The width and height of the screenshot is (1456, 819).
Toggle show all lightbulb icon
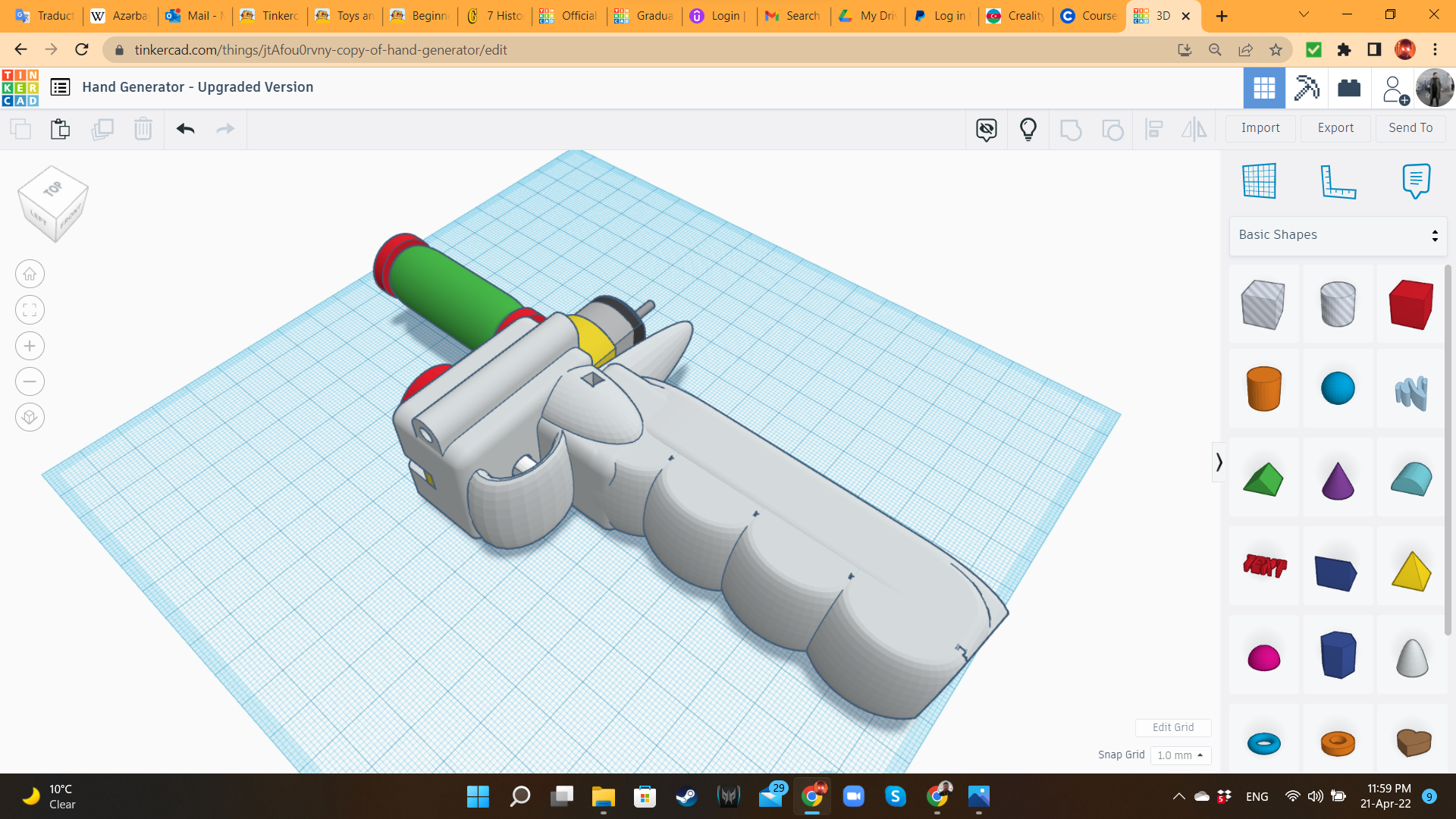pos(1028,130)
